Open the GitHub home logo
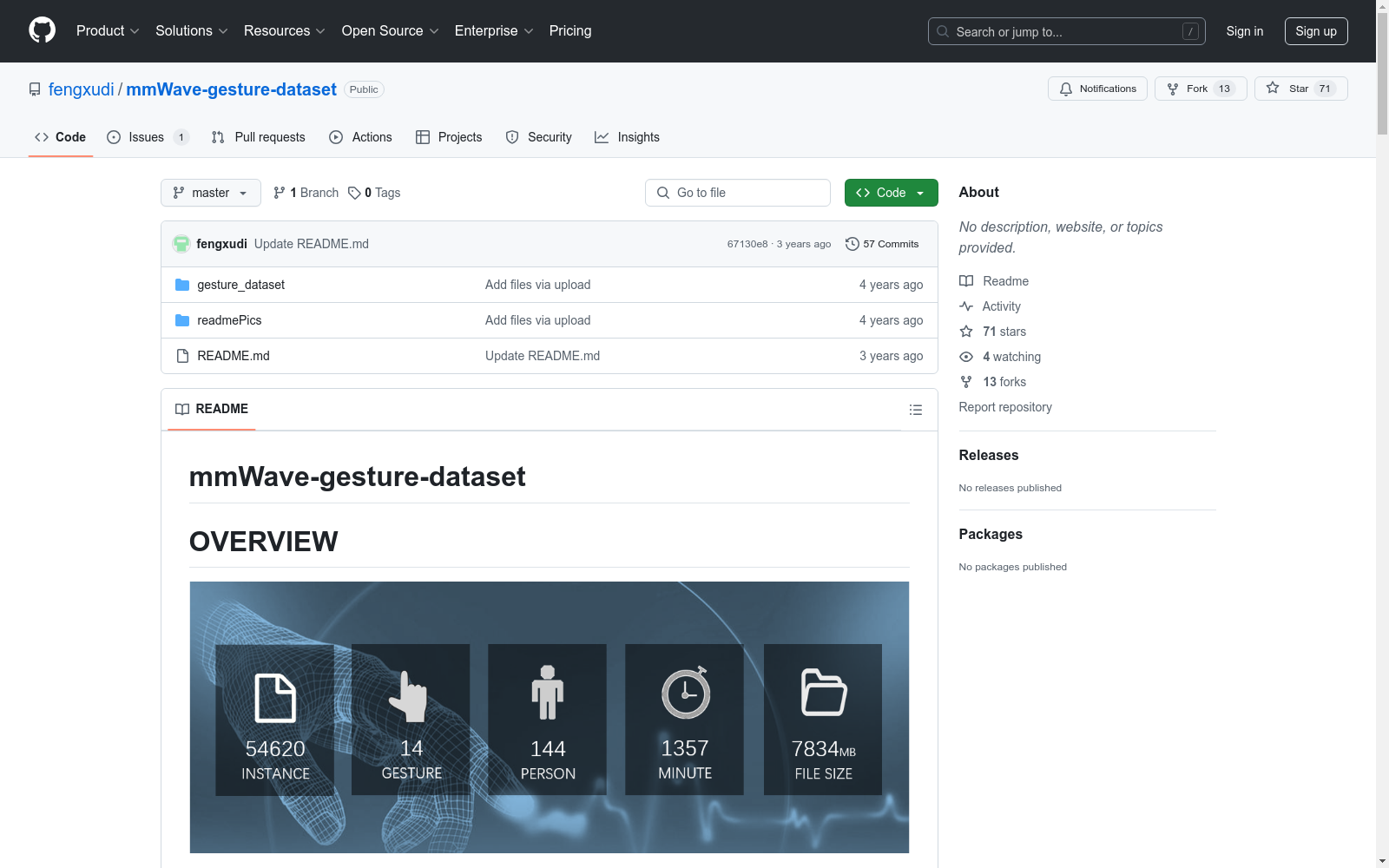 [x=42, y=30]
